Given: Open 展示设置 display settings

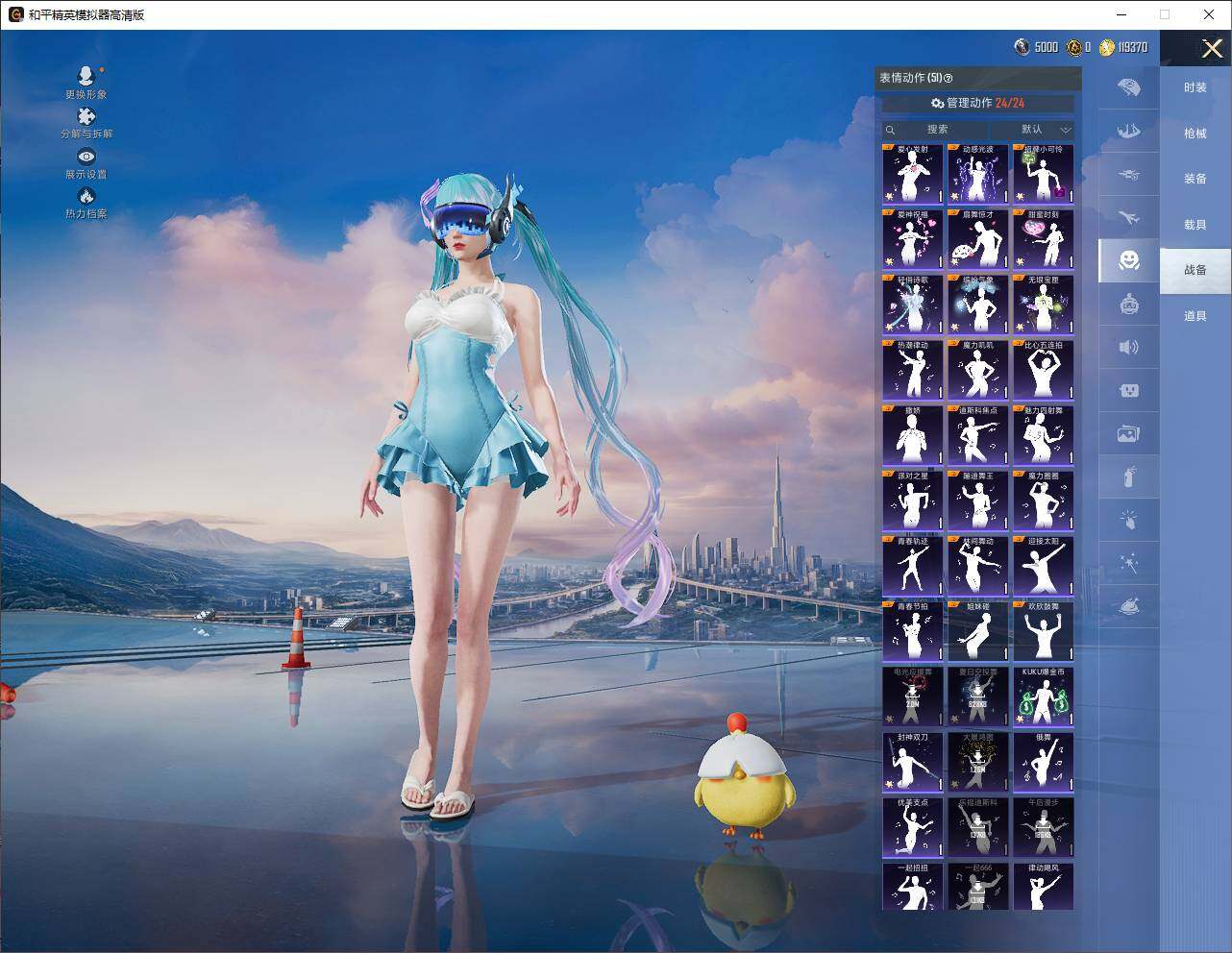Looking at the screenshot, I should point(86,163).
